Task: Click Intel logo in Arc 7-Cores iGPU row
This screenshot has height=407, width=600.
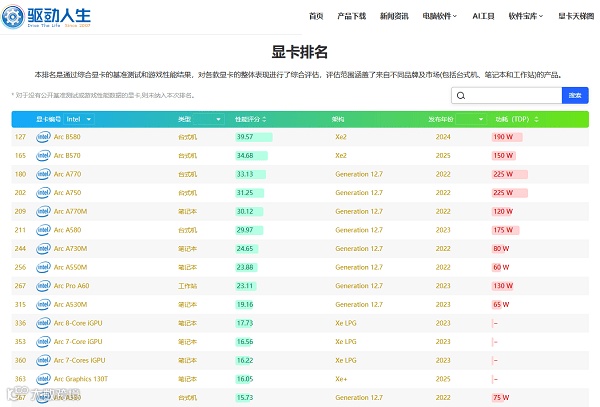Action: click(43, 360)
